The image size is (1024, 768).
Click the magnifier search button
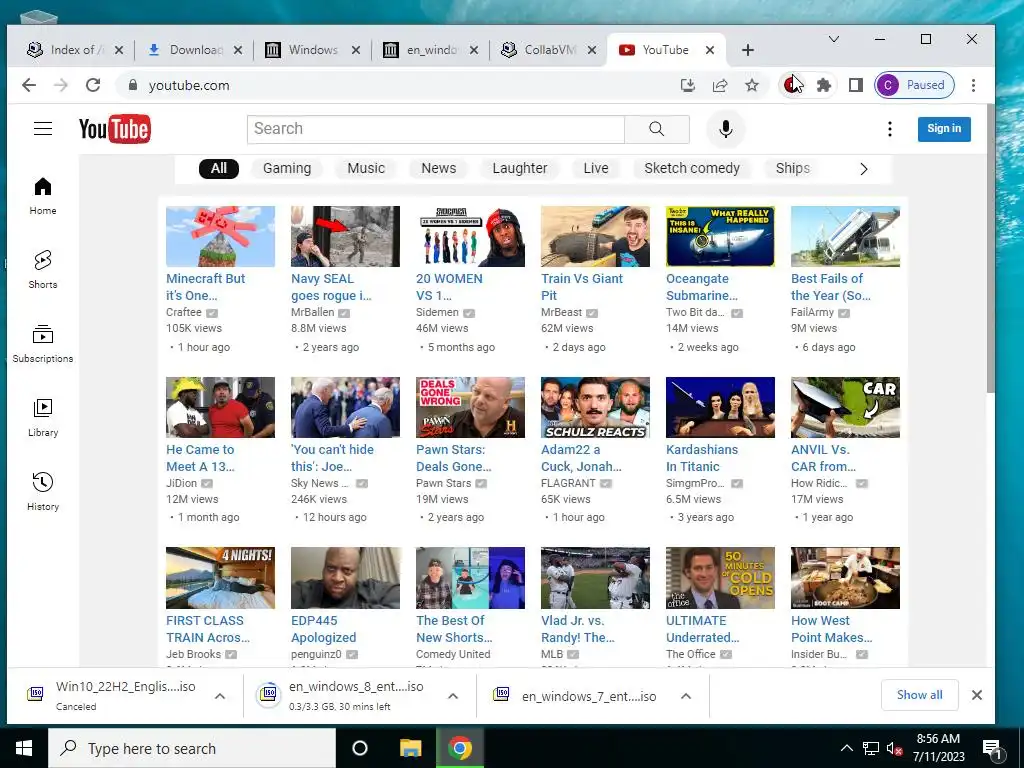pyautogui.click(x=657, y=129)
